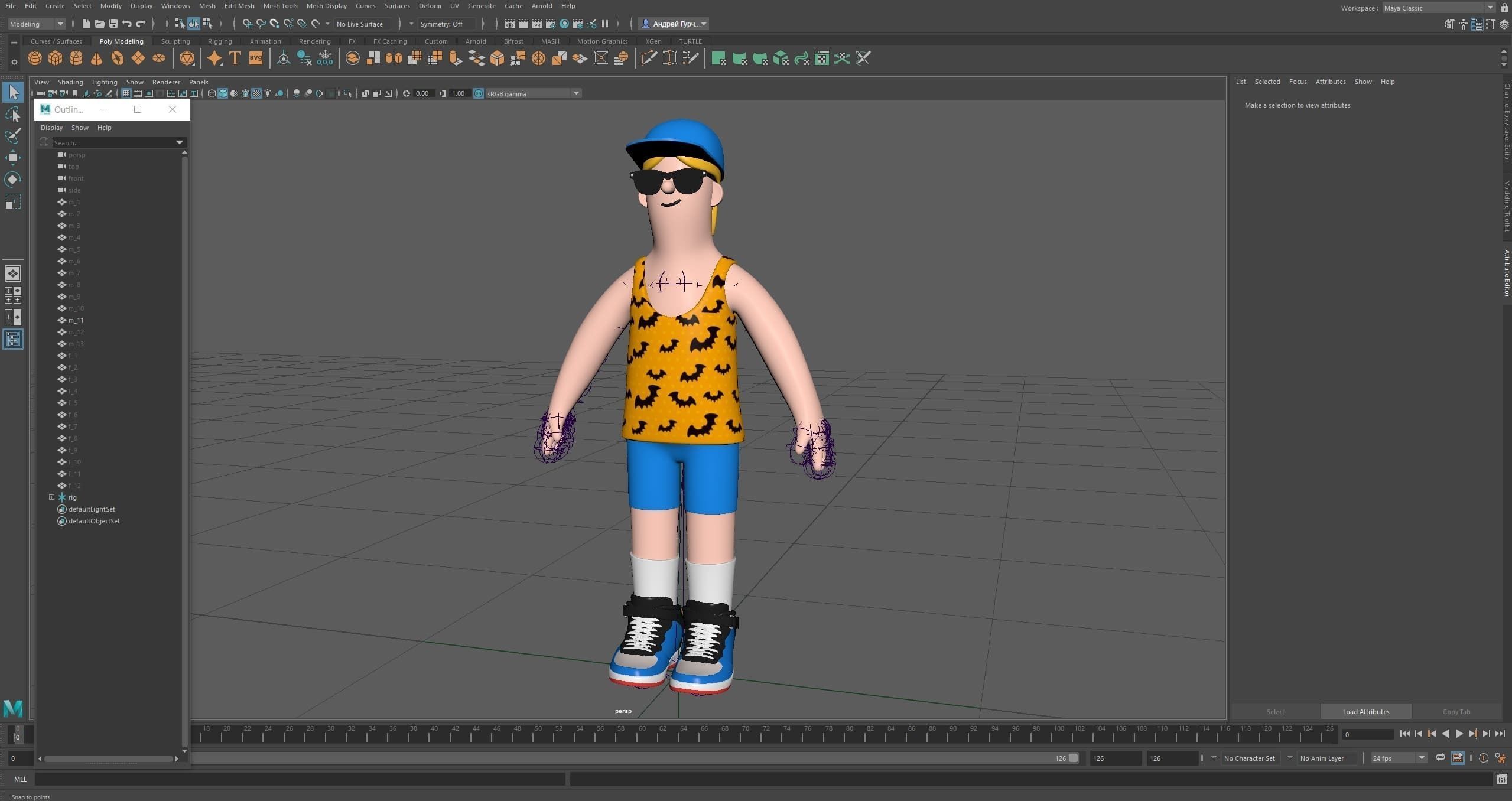Click the Move tool in toolbox
Image resolution: width=1512 pixels, height=801 pixels.
(12, 157)
